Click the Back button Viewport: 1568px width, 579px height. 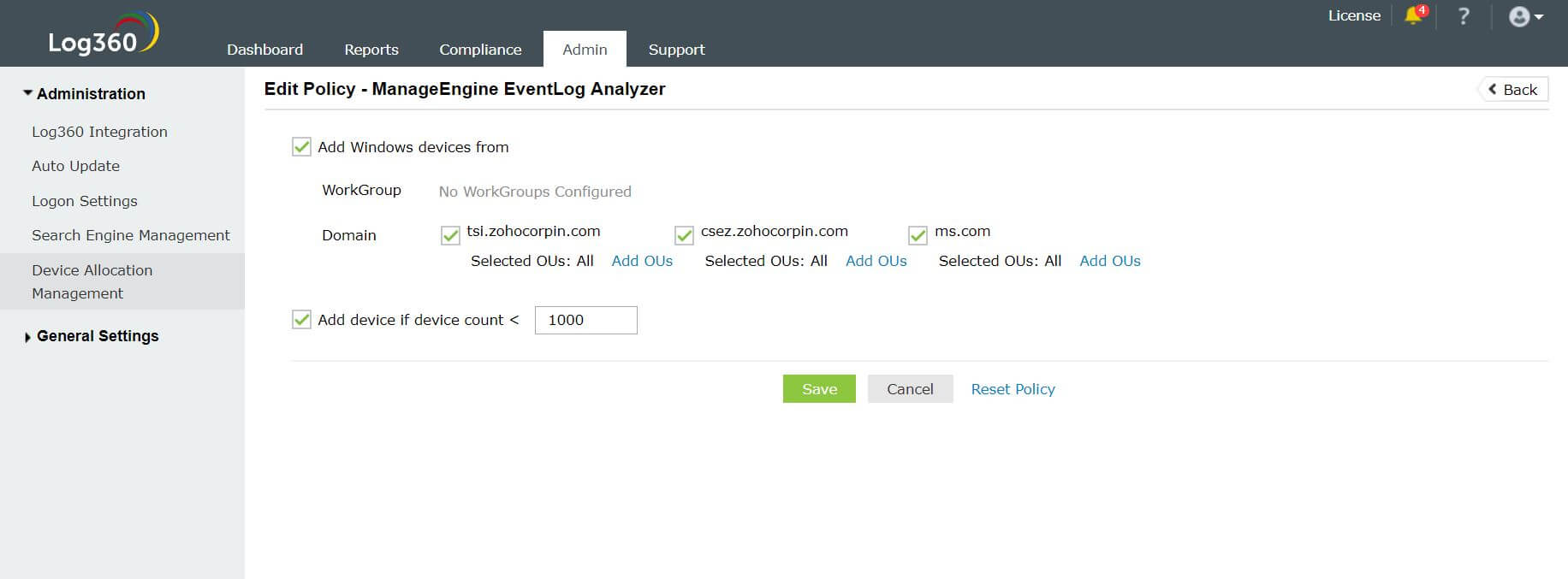(x=1512, y=89)
